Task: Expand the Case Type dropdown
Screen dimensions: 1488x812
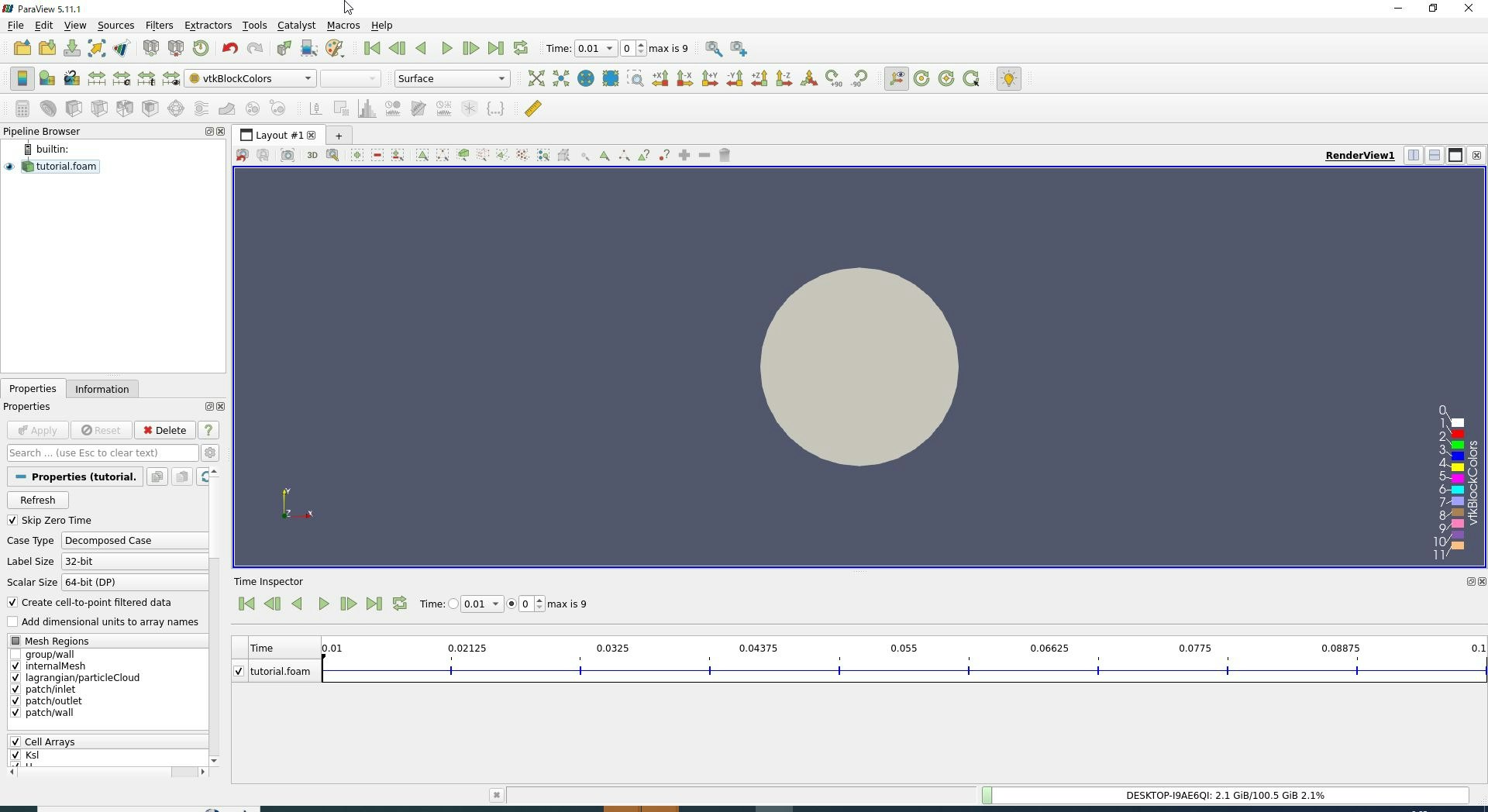Action: point(135,541)
